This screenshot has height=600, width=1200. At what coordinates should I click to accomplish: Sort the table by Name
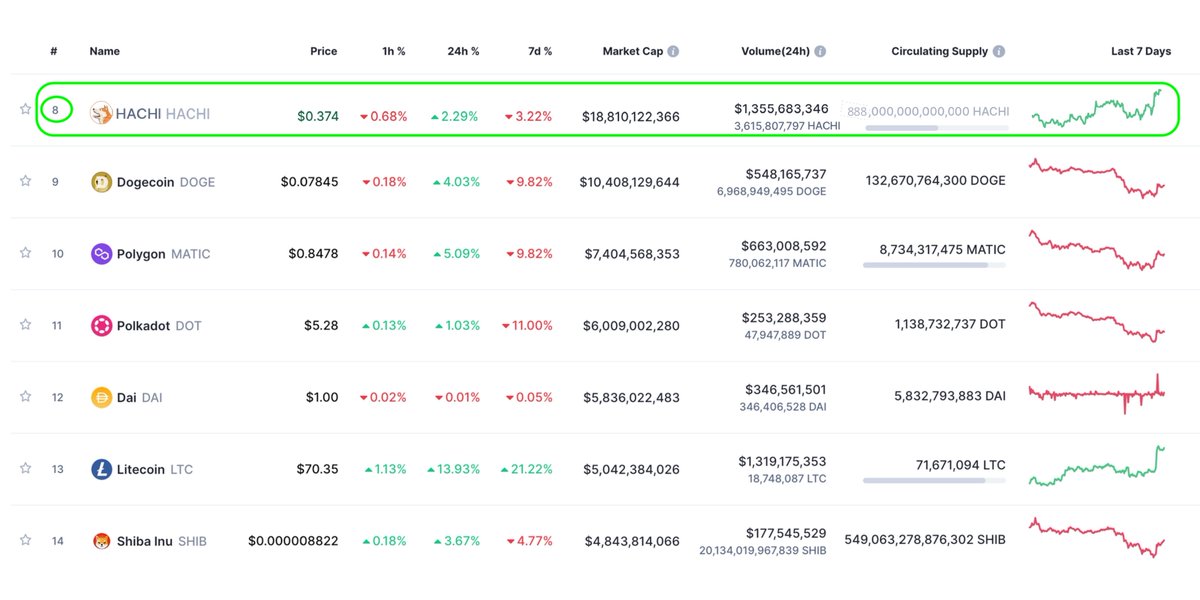tap(105, 51)
